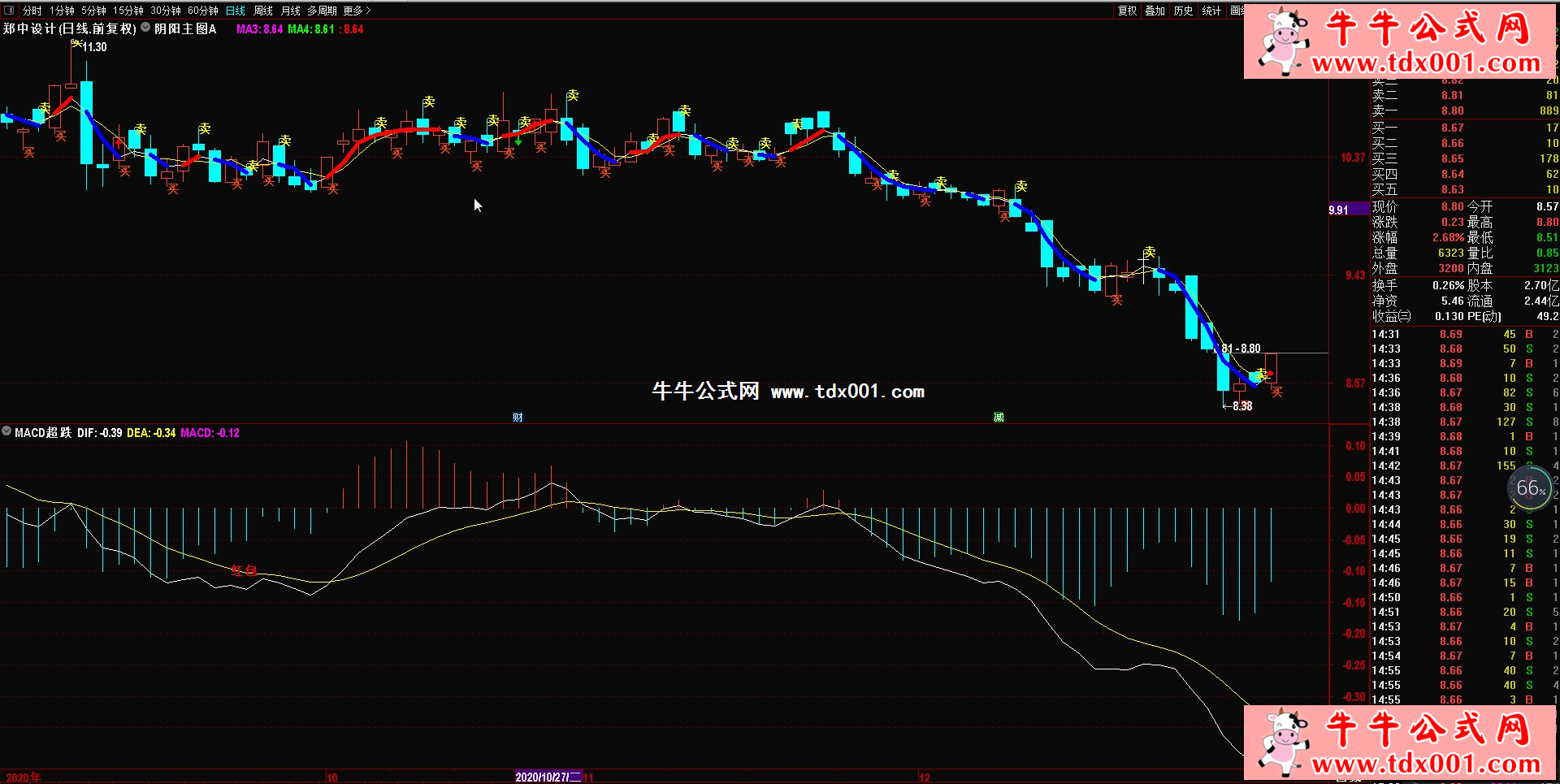Open the 减 marker on the chart
Viewport: 1560px width, 784px height.
pyautogui.click(x=999, y=417)
